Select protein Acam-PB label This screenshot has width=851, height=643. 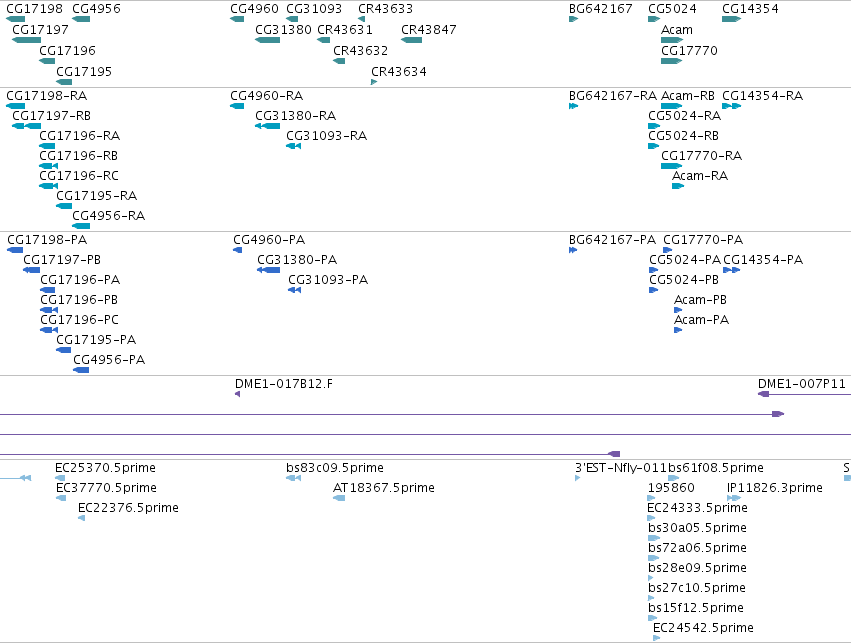tap(700, 300)
